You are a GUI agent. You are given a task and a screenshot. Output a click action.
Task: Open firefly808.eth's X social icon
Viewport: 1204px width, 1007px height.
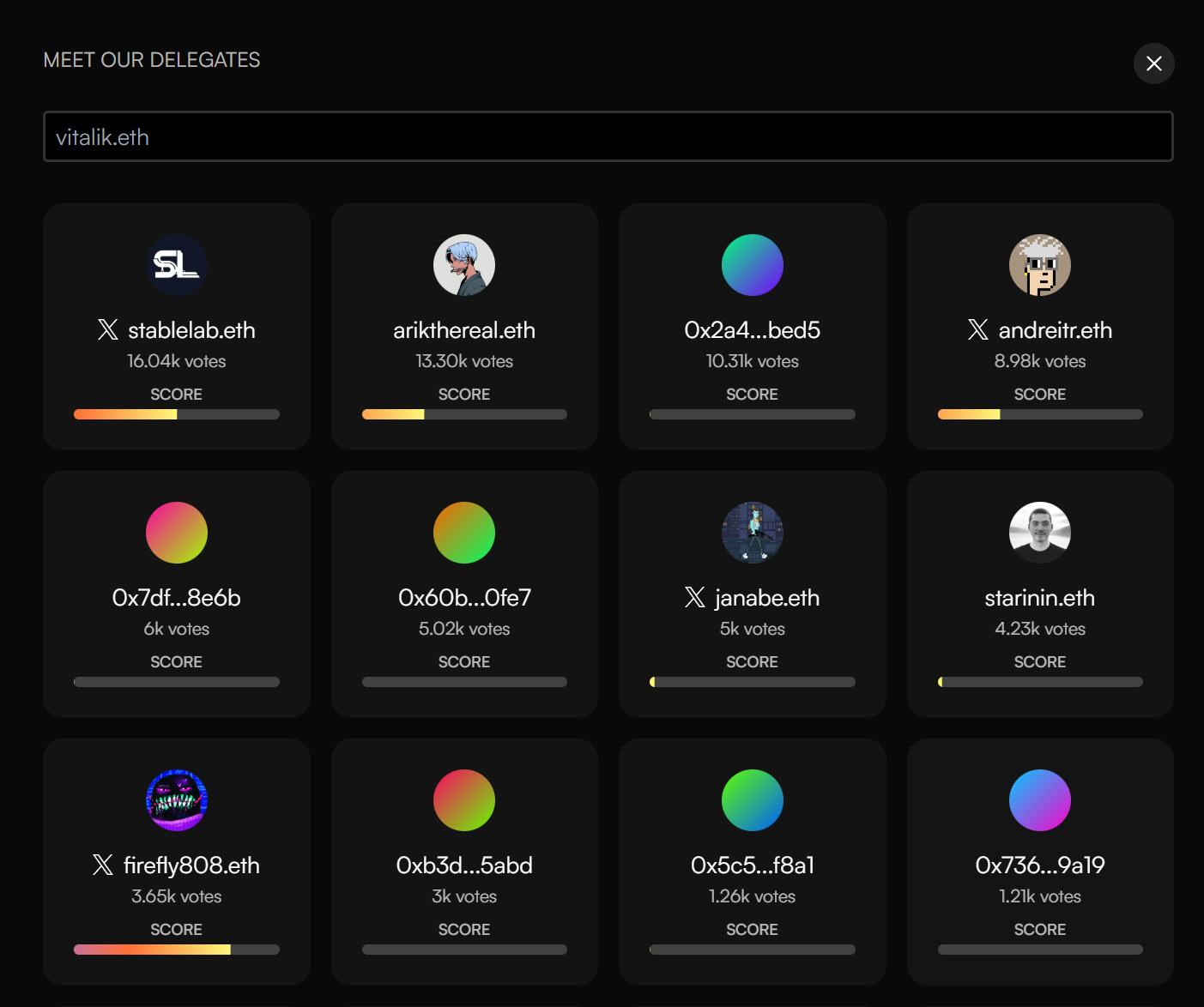[103, 865]
